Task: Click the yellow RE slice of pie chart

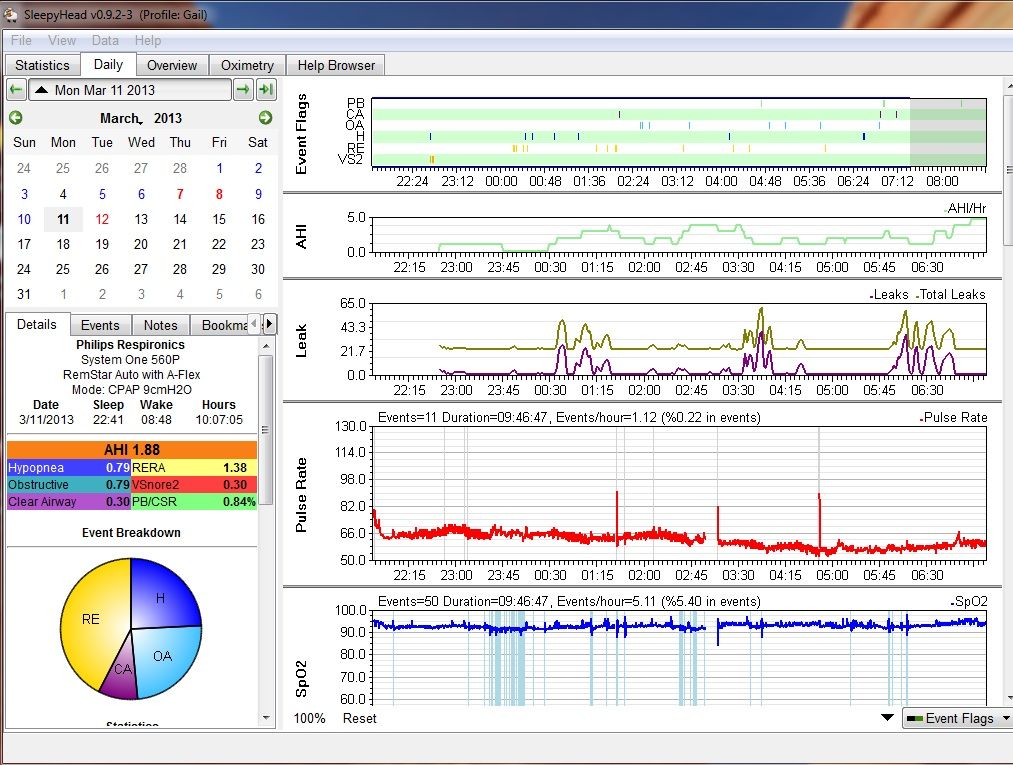Action: click(90, 619)
